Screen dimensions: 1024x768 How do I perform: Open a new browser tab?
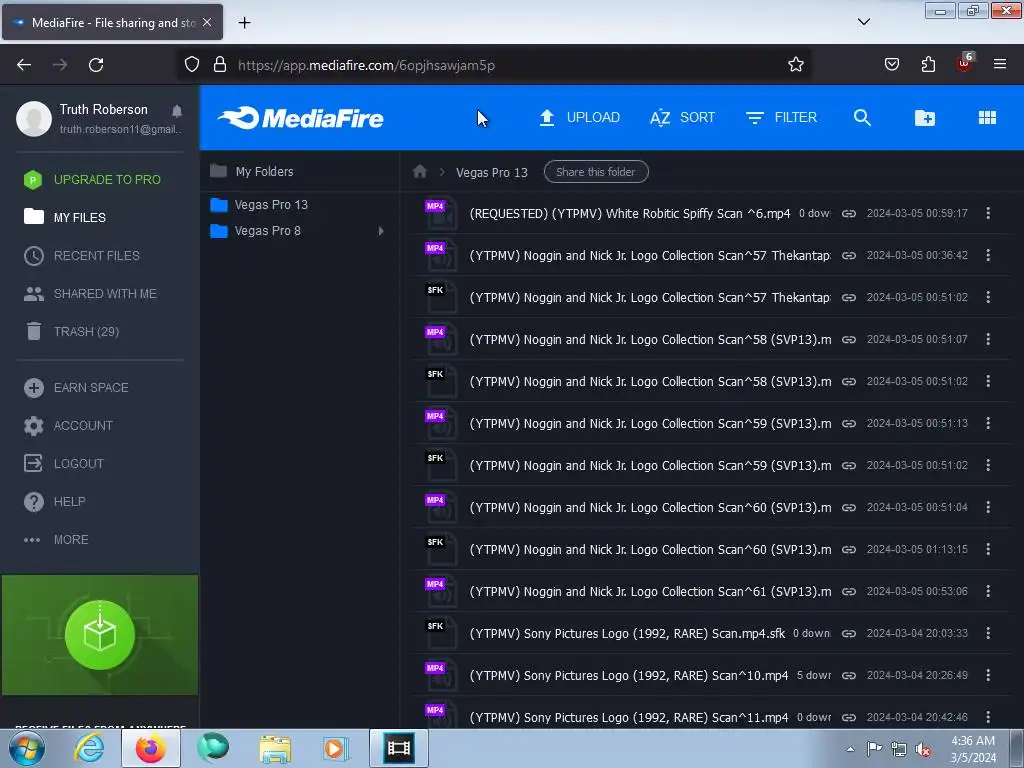click(244, 23)
